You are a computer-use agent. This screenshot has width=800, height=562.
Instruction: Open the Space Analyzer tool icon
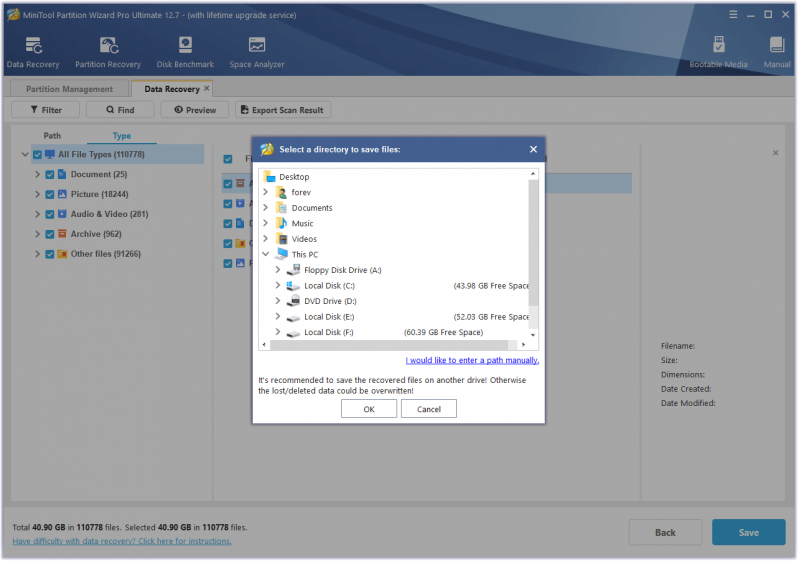[x=257, y=45]
